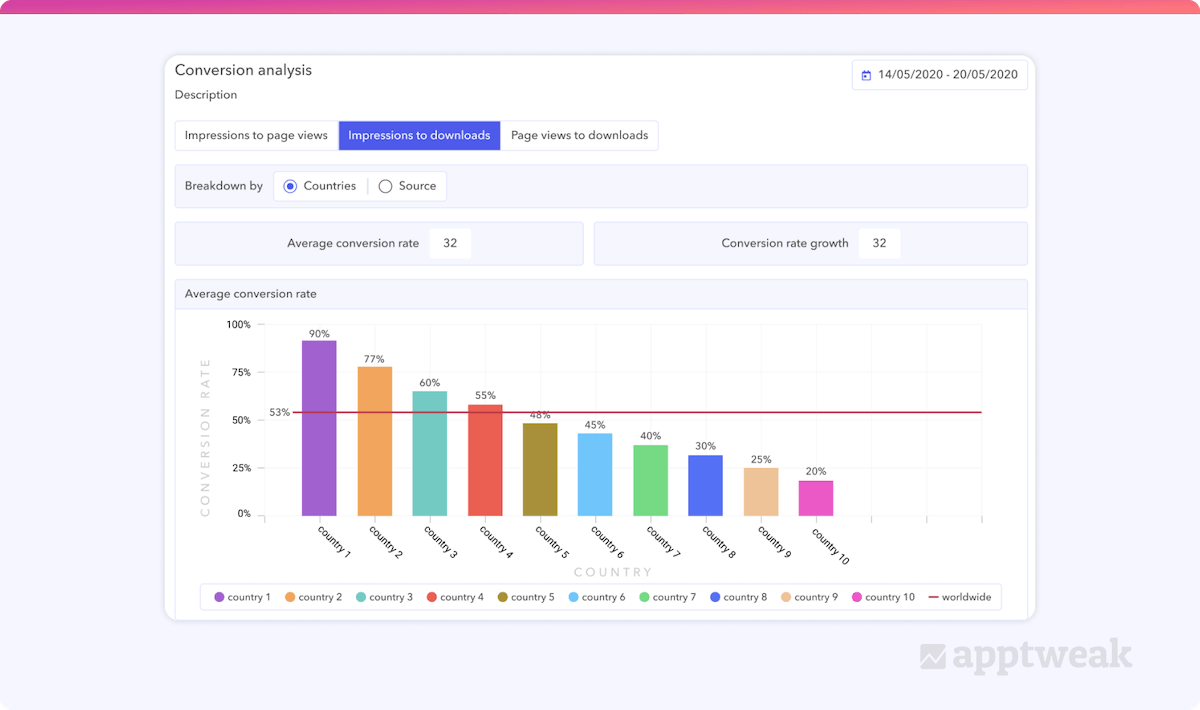Switch to Impressions to page views tab

point(256,136)
